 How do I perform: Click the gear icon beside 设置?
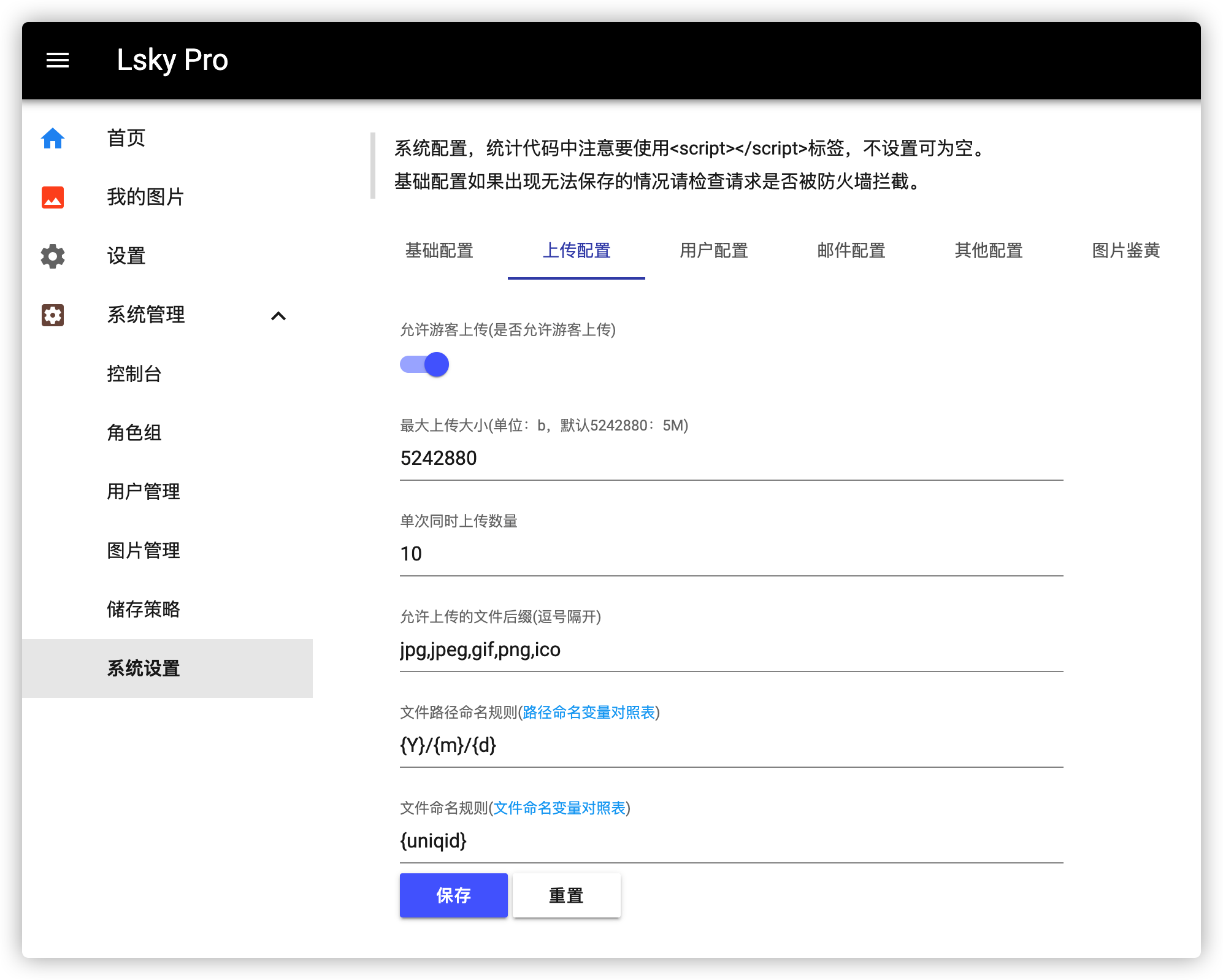pos(53,256)
